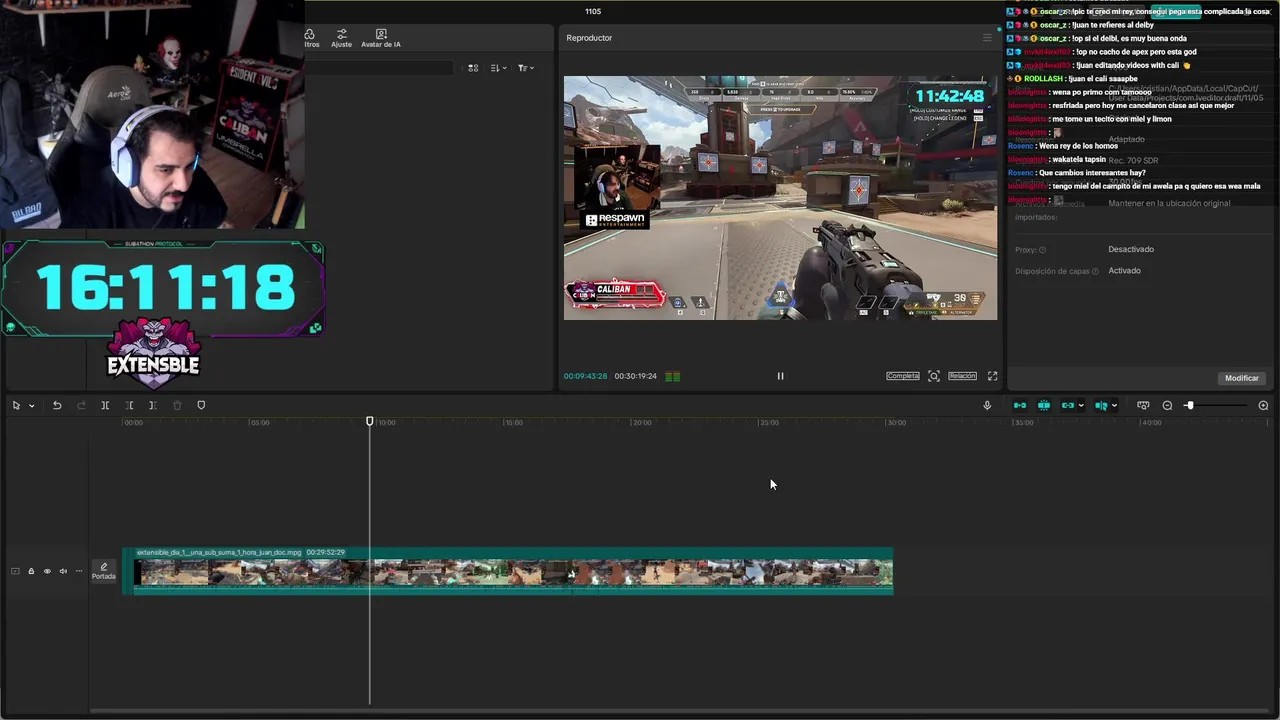1280x720 pixels.
Task: Click the 05:00 mark on timeline ruler
Action: tap(260, 423)
